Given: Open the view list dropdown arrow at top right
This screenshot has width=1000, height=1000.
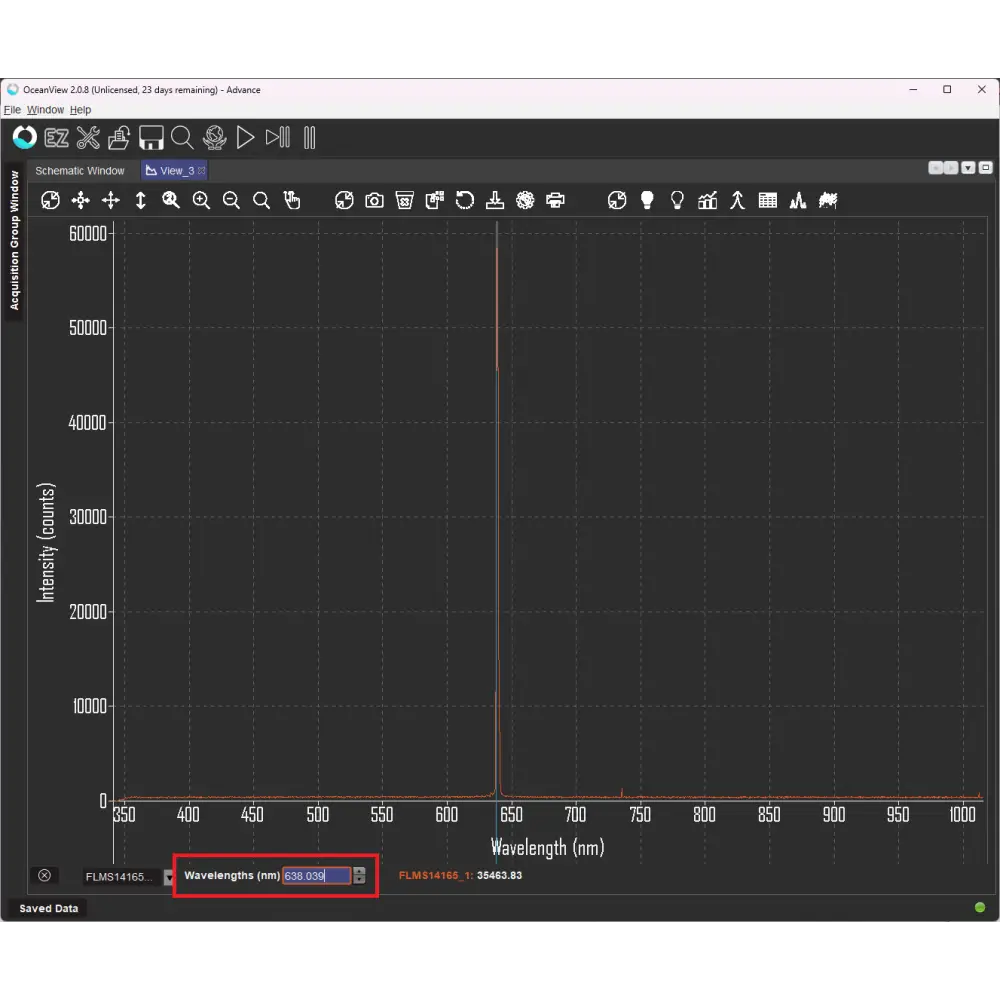Looking at the screenshot, I should pyautogui.click(x=968, y=168).
